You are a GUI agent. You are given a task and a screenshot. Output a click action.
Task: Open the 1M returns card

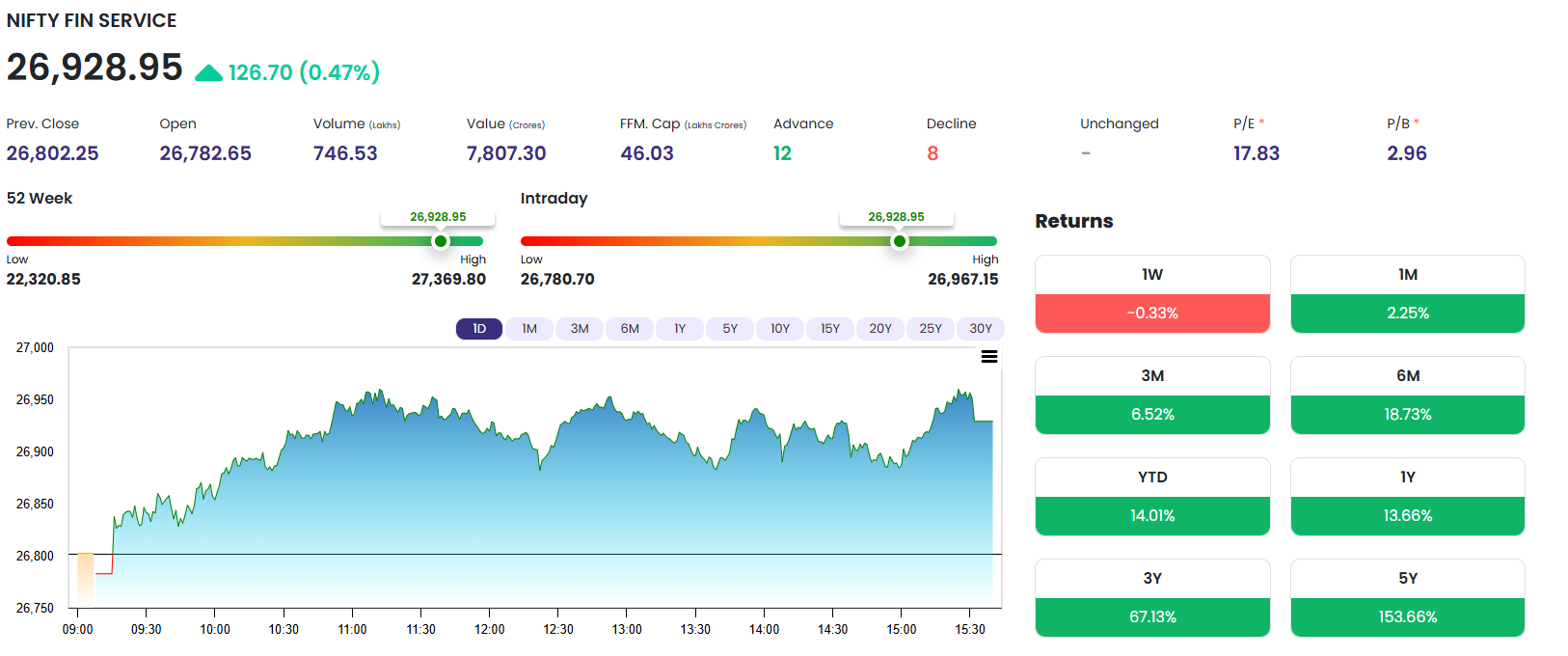[1408, 294]
